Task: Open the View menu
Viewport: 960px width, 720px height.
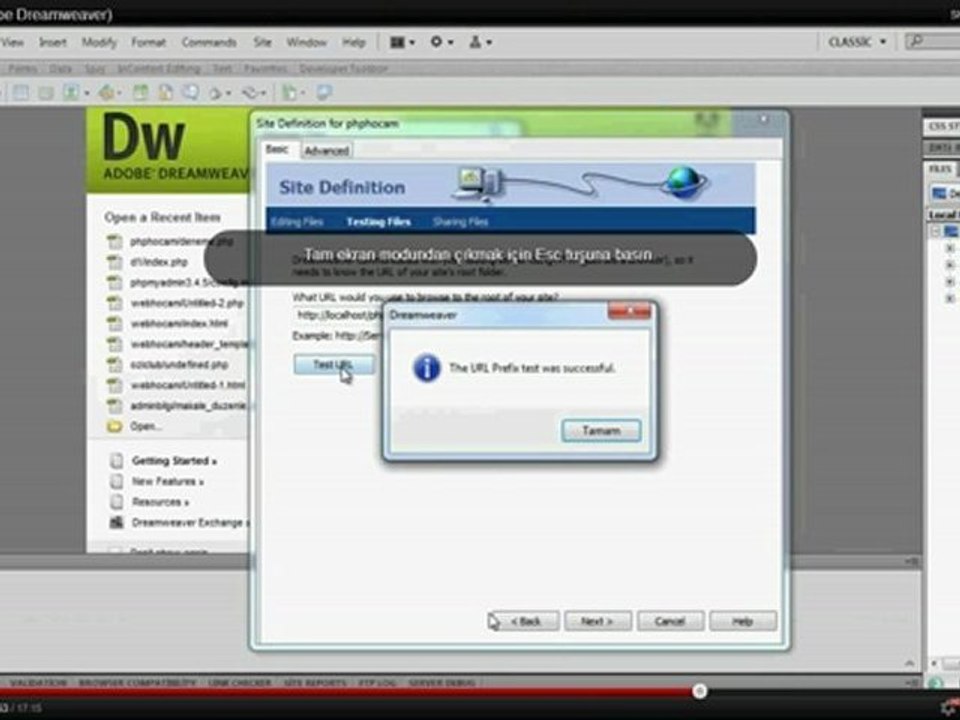Action: click(12, 42)
